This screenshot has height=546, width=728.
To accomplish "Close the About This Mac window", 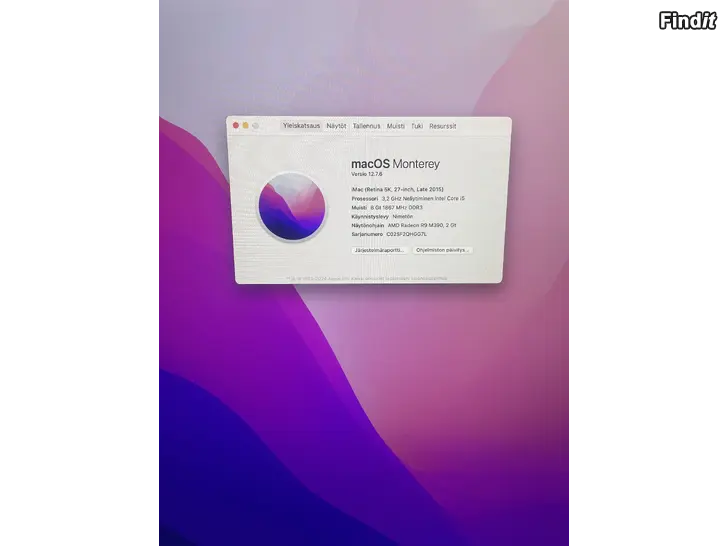I will 236,126.
